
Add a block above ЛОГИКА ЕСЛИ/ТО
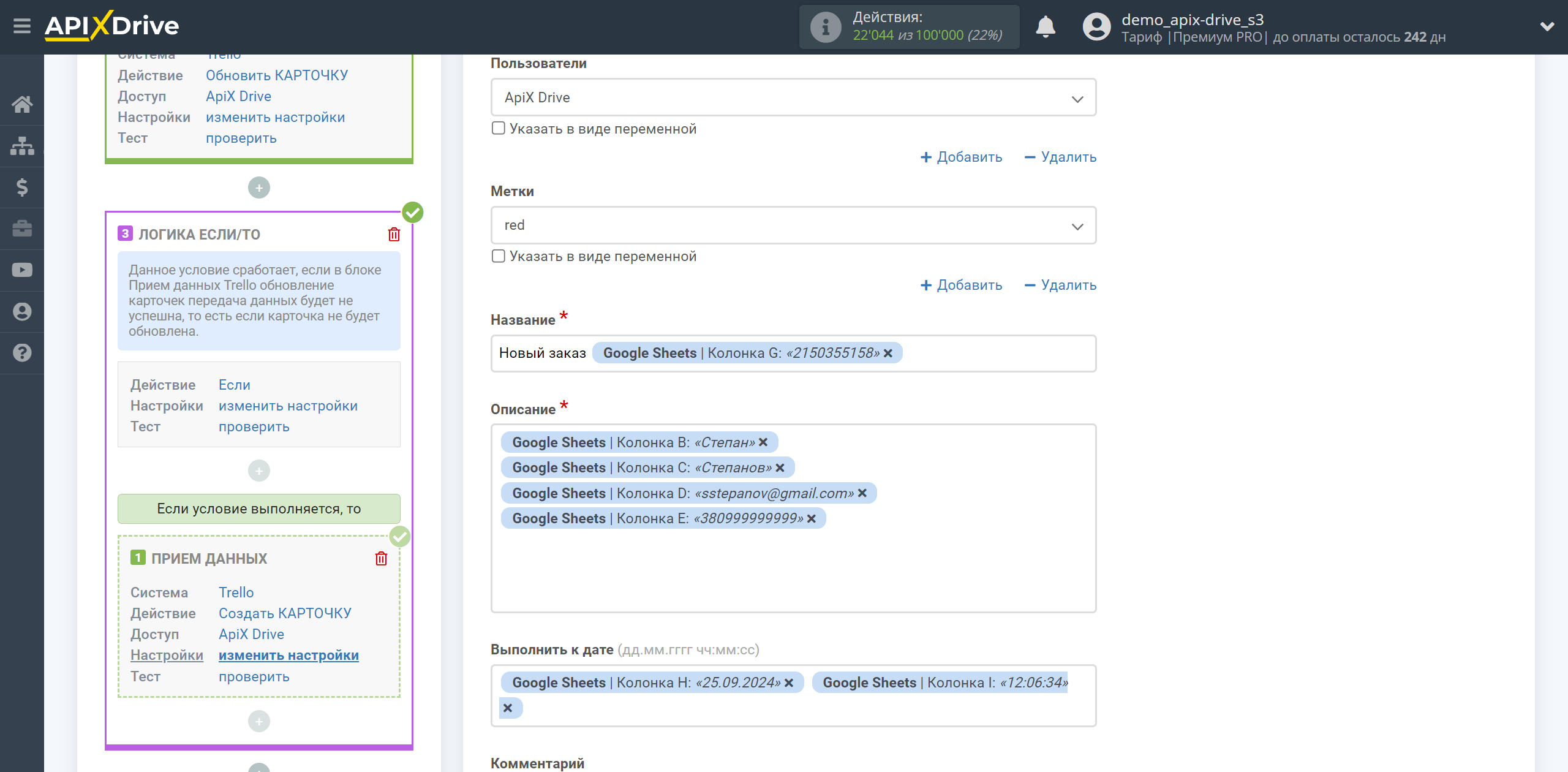click(x=259, y=187)
